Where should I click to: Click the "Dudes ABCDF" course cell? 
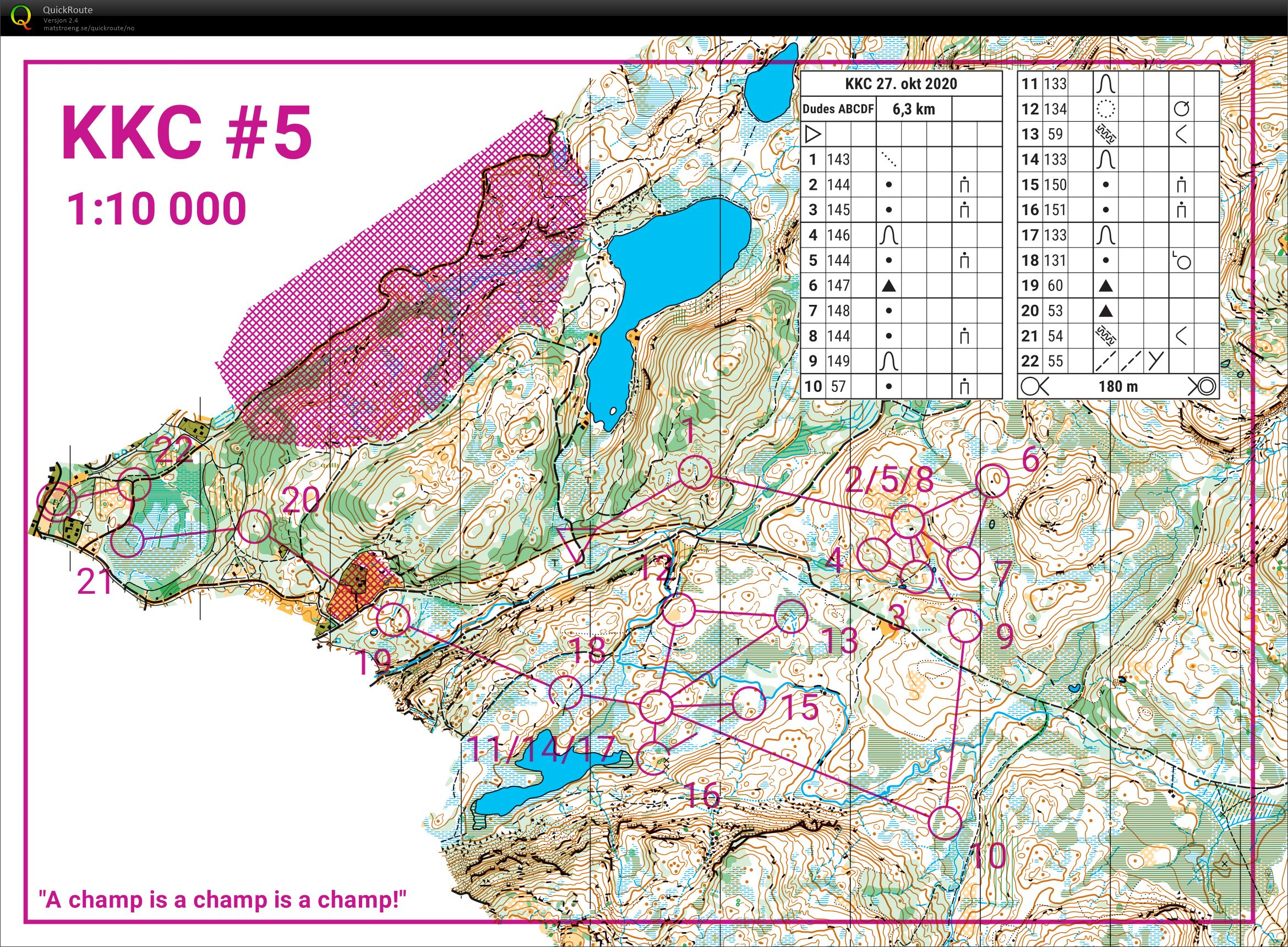(x=838, y=109)
